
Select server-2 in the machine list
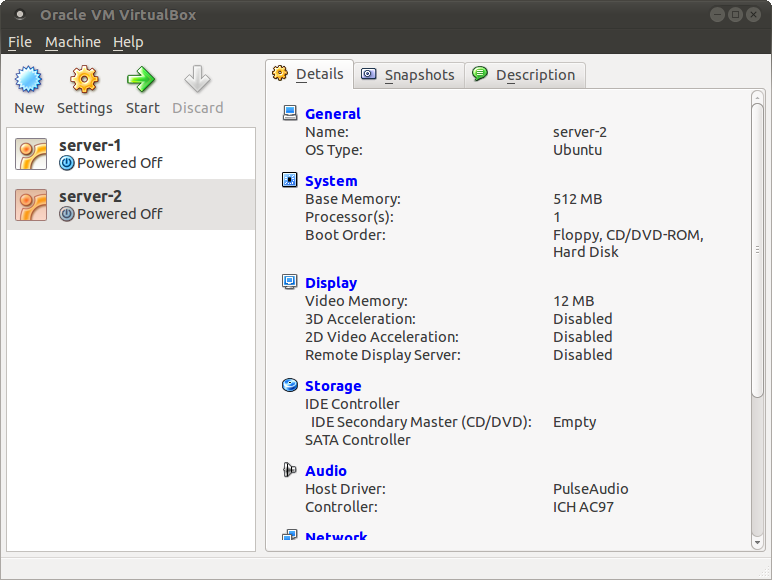coord(131,205)
